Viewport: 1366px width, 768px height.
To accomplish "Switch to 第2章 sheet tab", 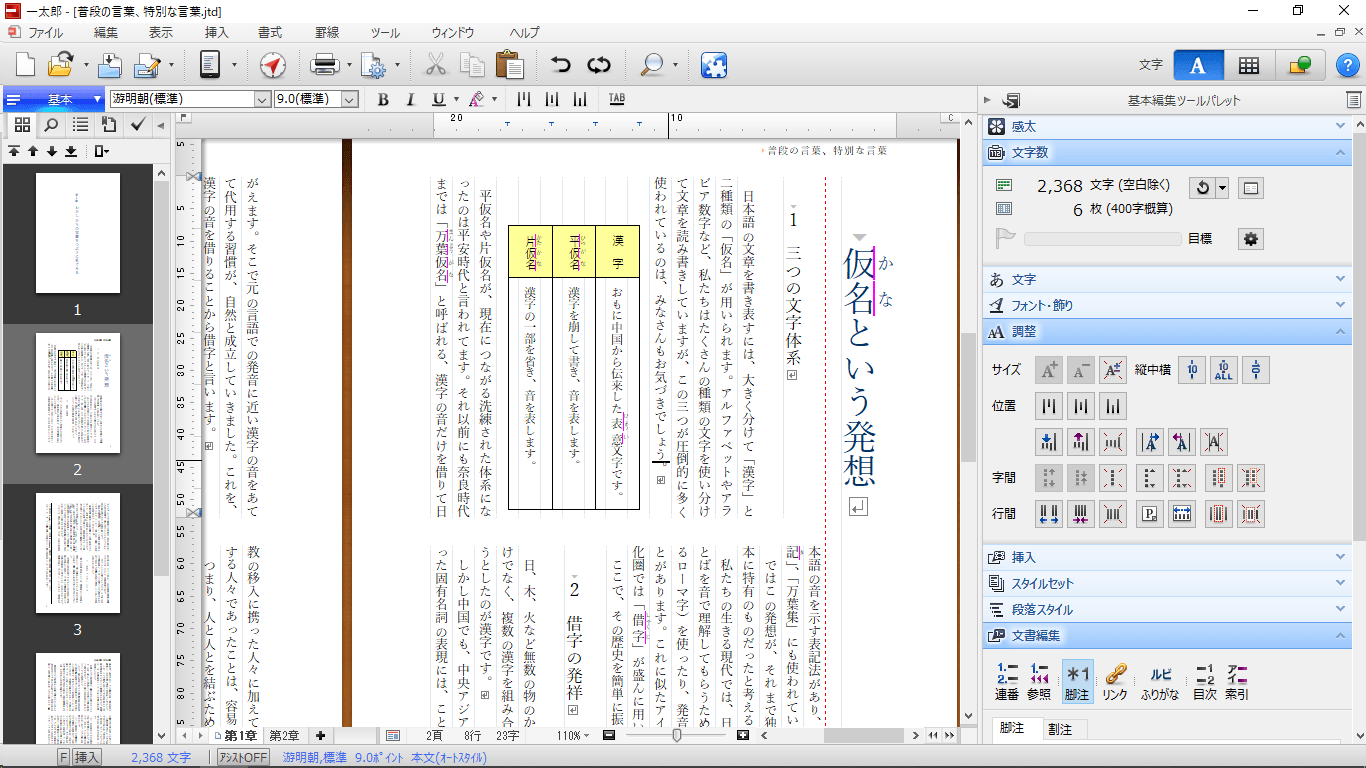I will 284,736.
